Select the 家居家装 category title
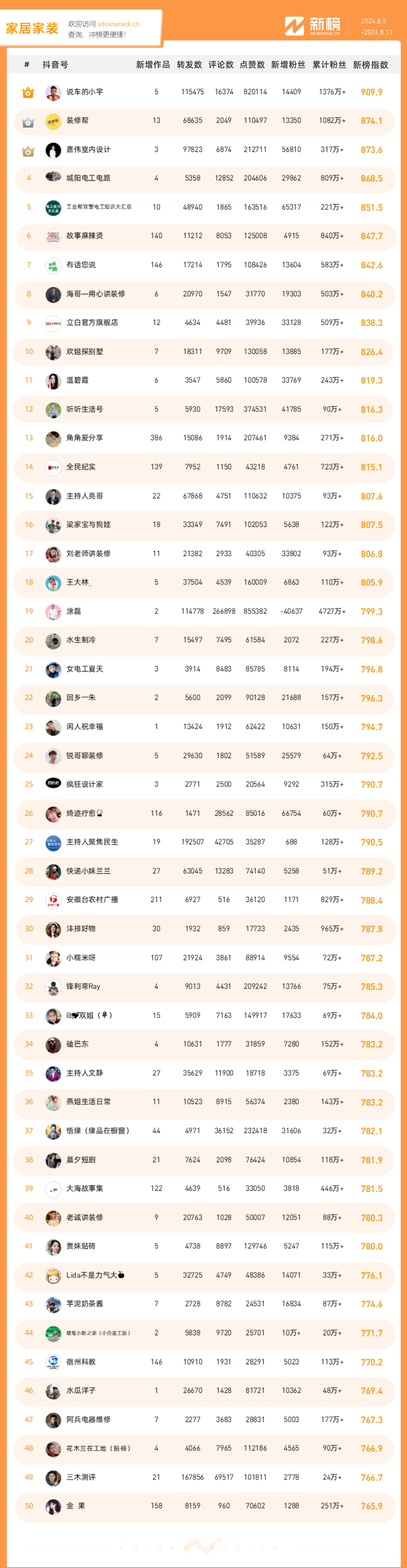The width and height of the screenshot is (407, 1568). click(32, 29)
